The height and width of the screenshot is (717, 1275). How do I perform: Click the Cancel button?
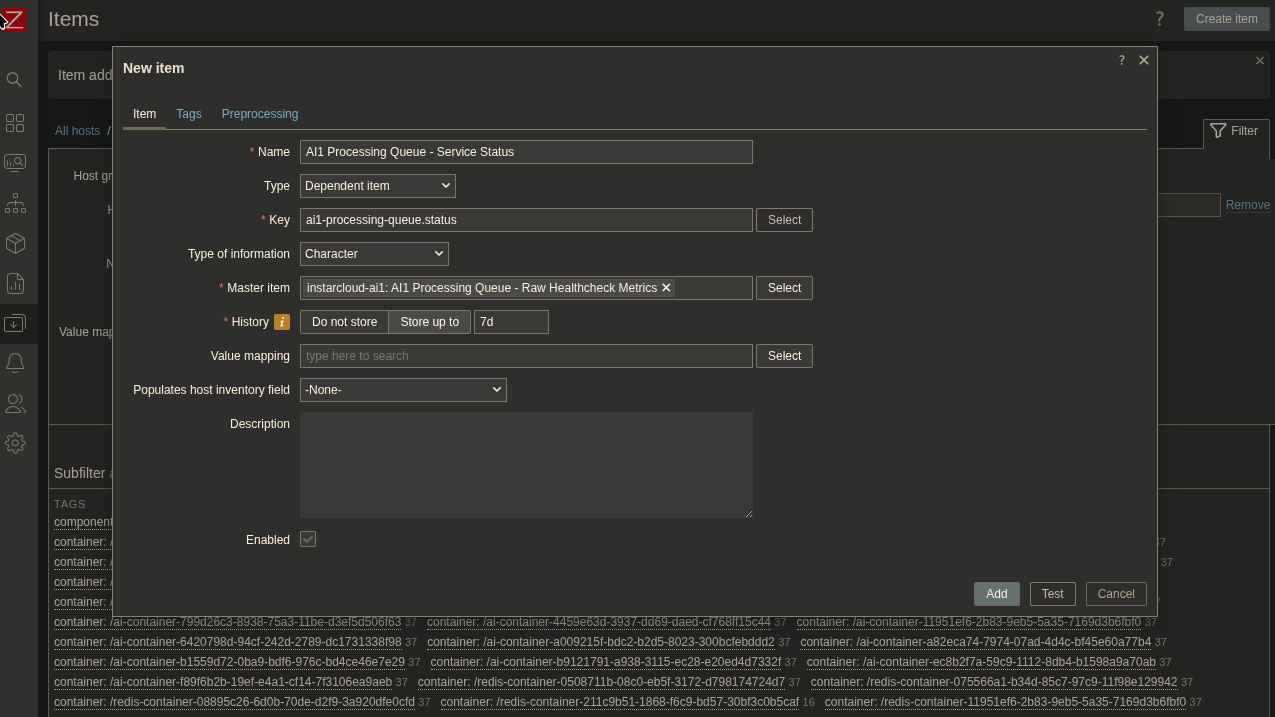[x=1116, y=594]
